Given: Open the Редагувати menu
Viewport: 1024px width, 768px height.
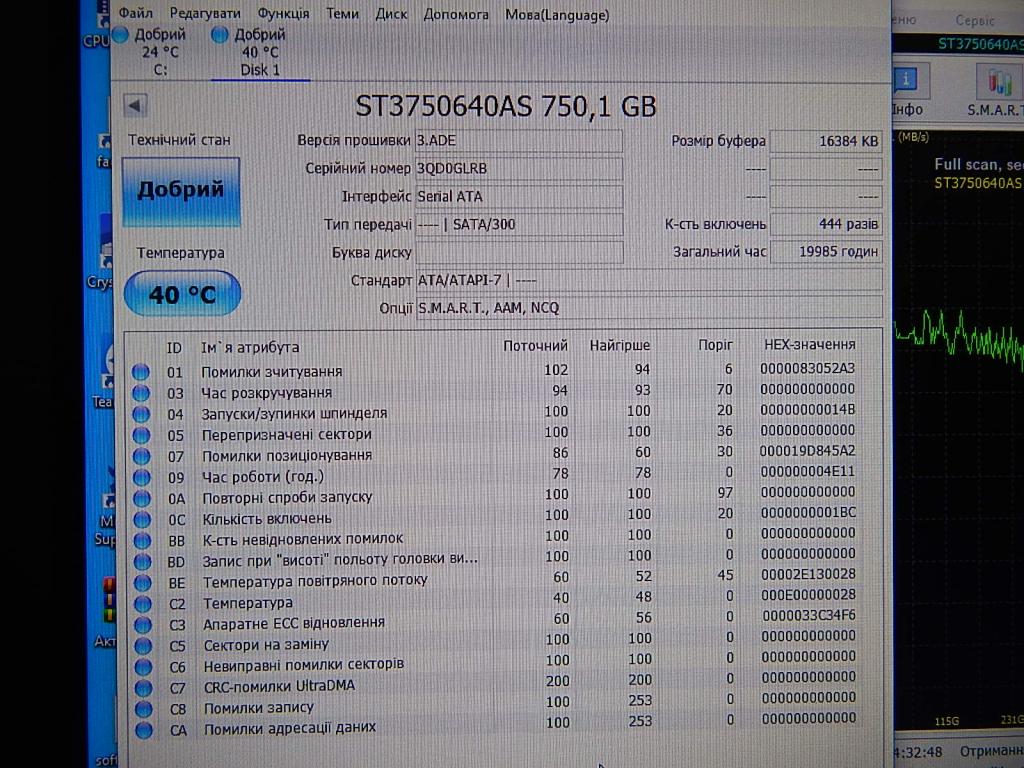Looking at the screenshot, I should tap(205, 13).
